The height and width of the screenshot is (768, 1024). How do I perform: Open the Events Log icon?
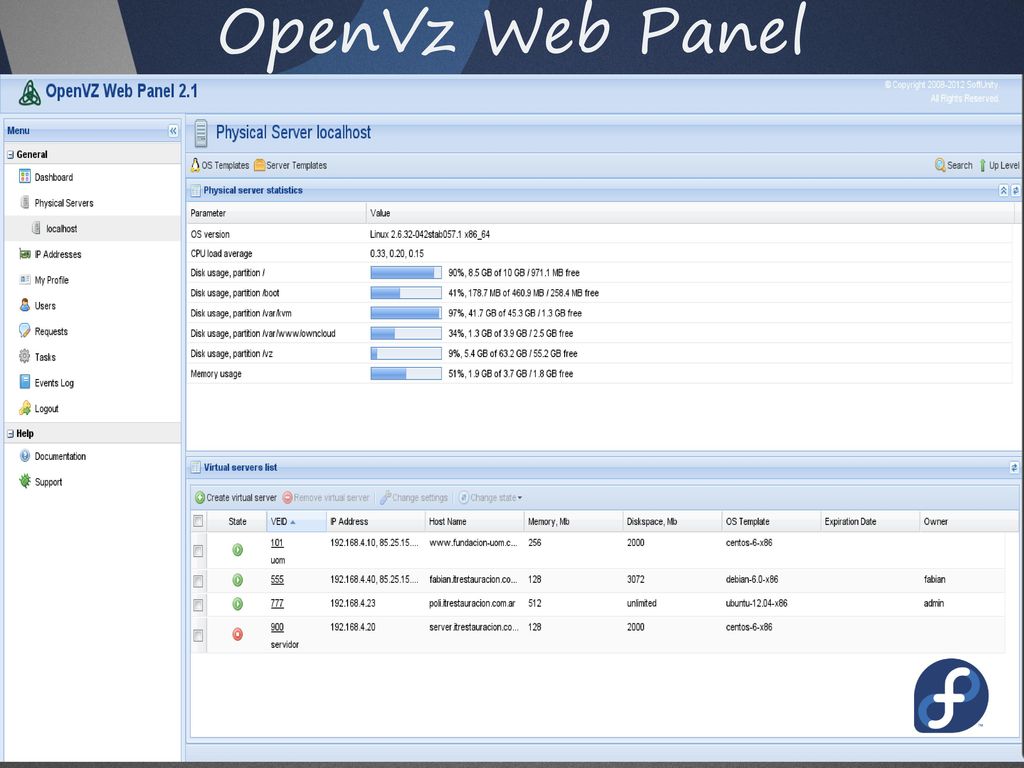(25, 382)
